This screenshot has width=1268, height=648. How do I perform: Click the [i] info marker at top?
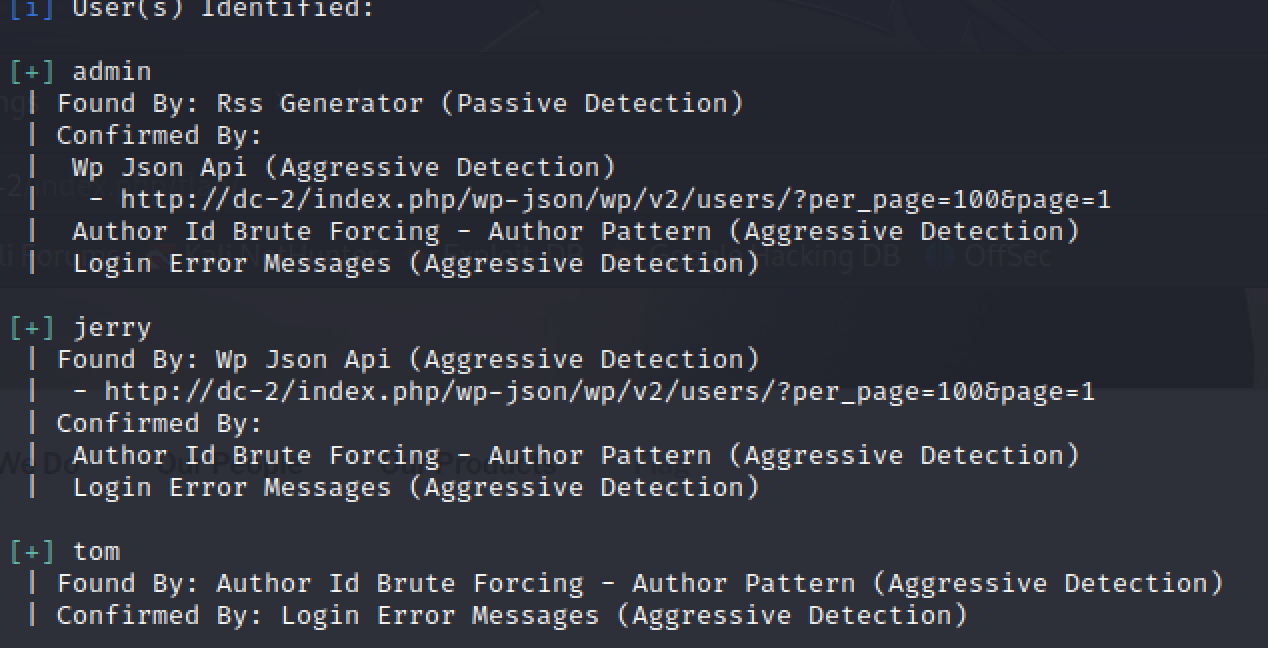(x=32, y=9)
